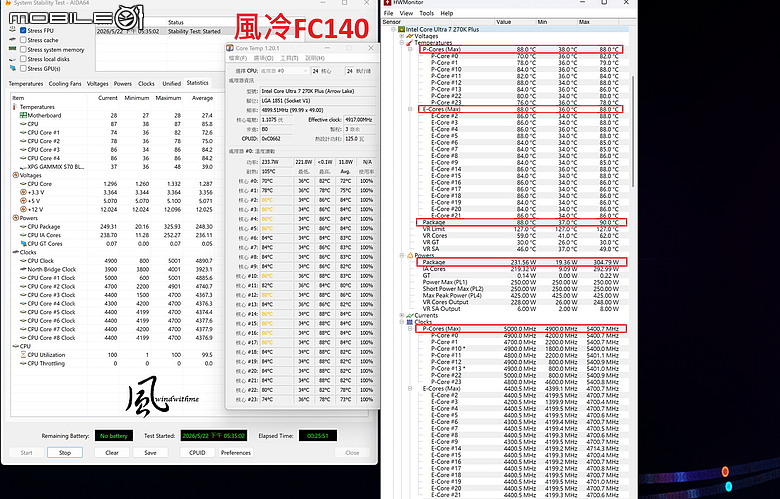Collapse the E-Cores (Max) temperature group
Image resolution: width=780 pixels, height=499 pixels.
point(410,109)
